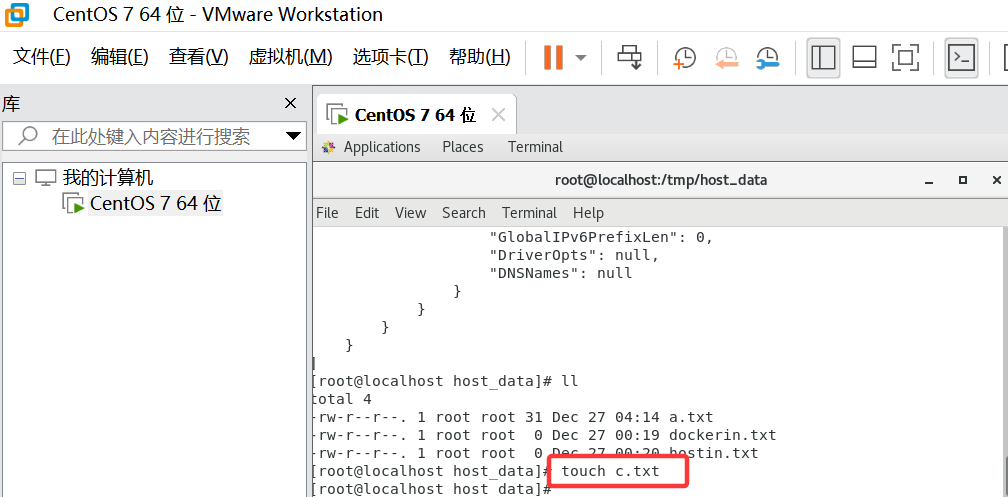Collapse the 我的计算机 tree node
1008x497 pixels.
point(19,178)
